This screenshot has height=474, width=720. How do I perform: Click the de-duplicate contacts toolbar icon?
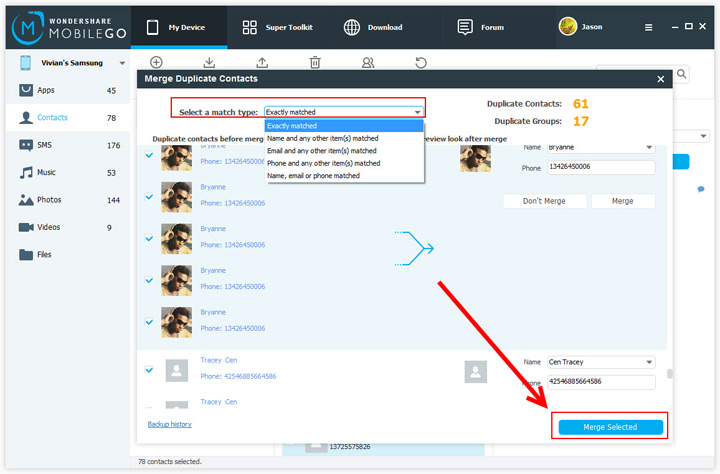pyautogui.click(x=368, y=62)
